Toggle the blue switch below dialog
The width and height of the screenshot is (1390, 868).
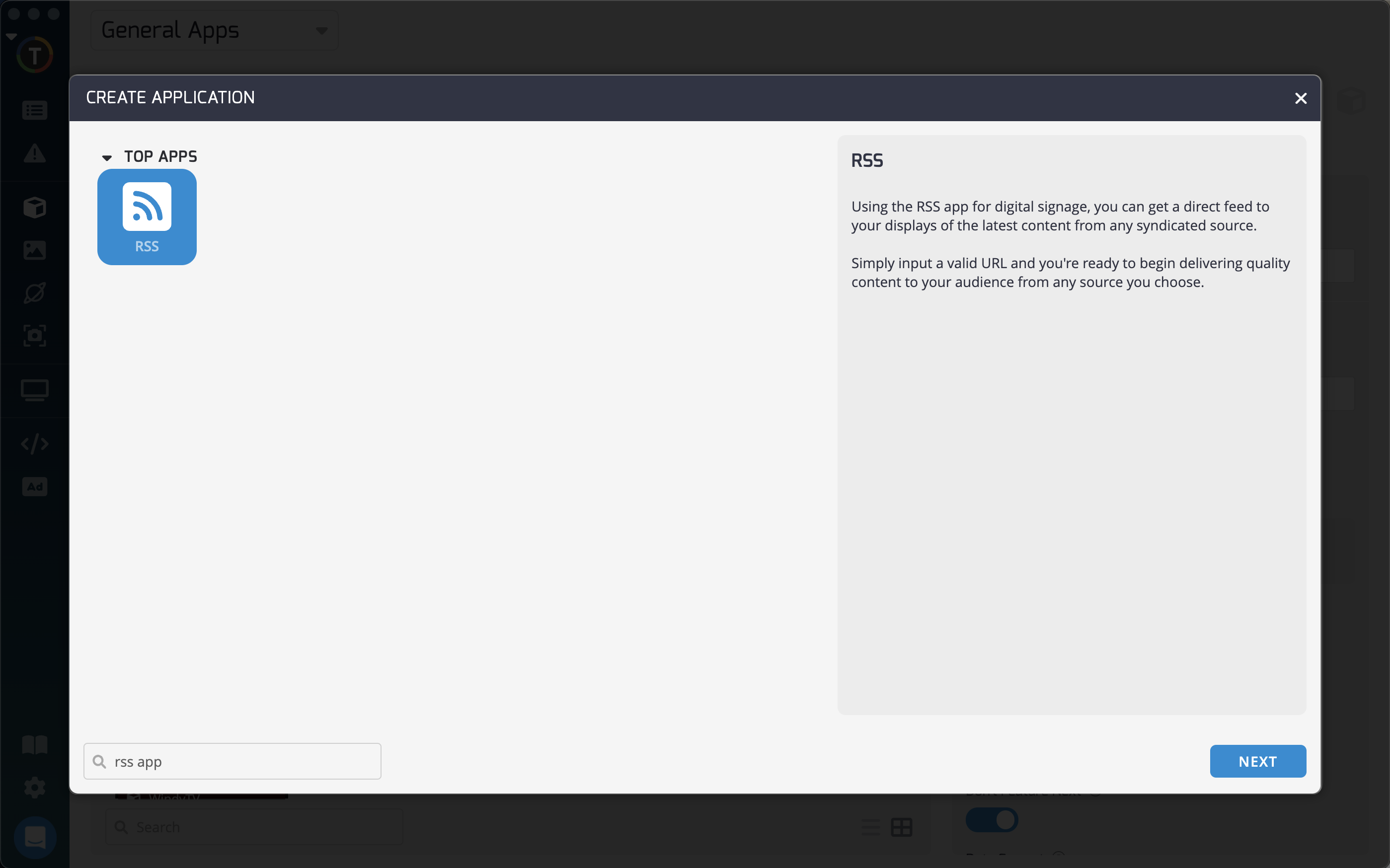point(992,820)
